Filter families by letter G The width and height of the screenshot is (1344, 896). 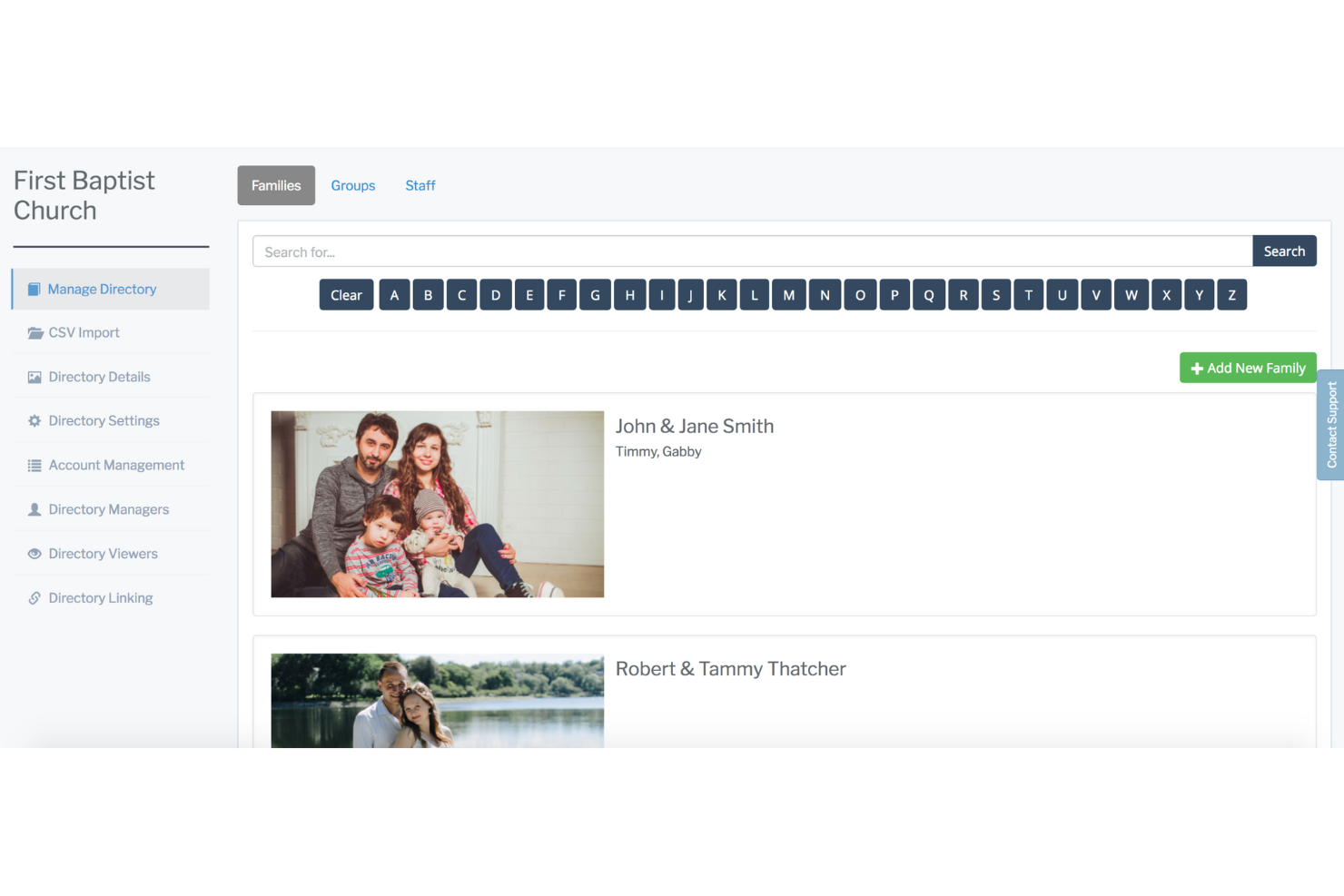595,295
